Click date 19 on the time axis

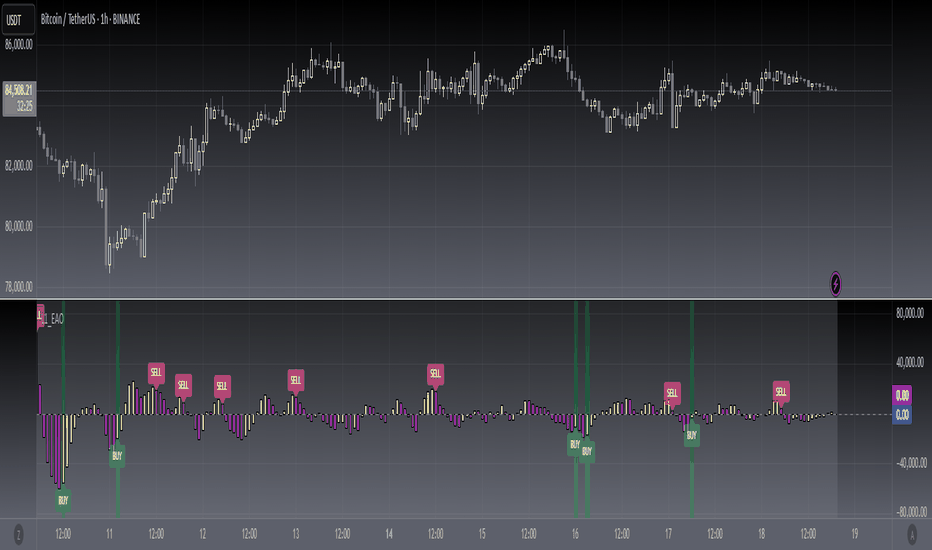855,534
